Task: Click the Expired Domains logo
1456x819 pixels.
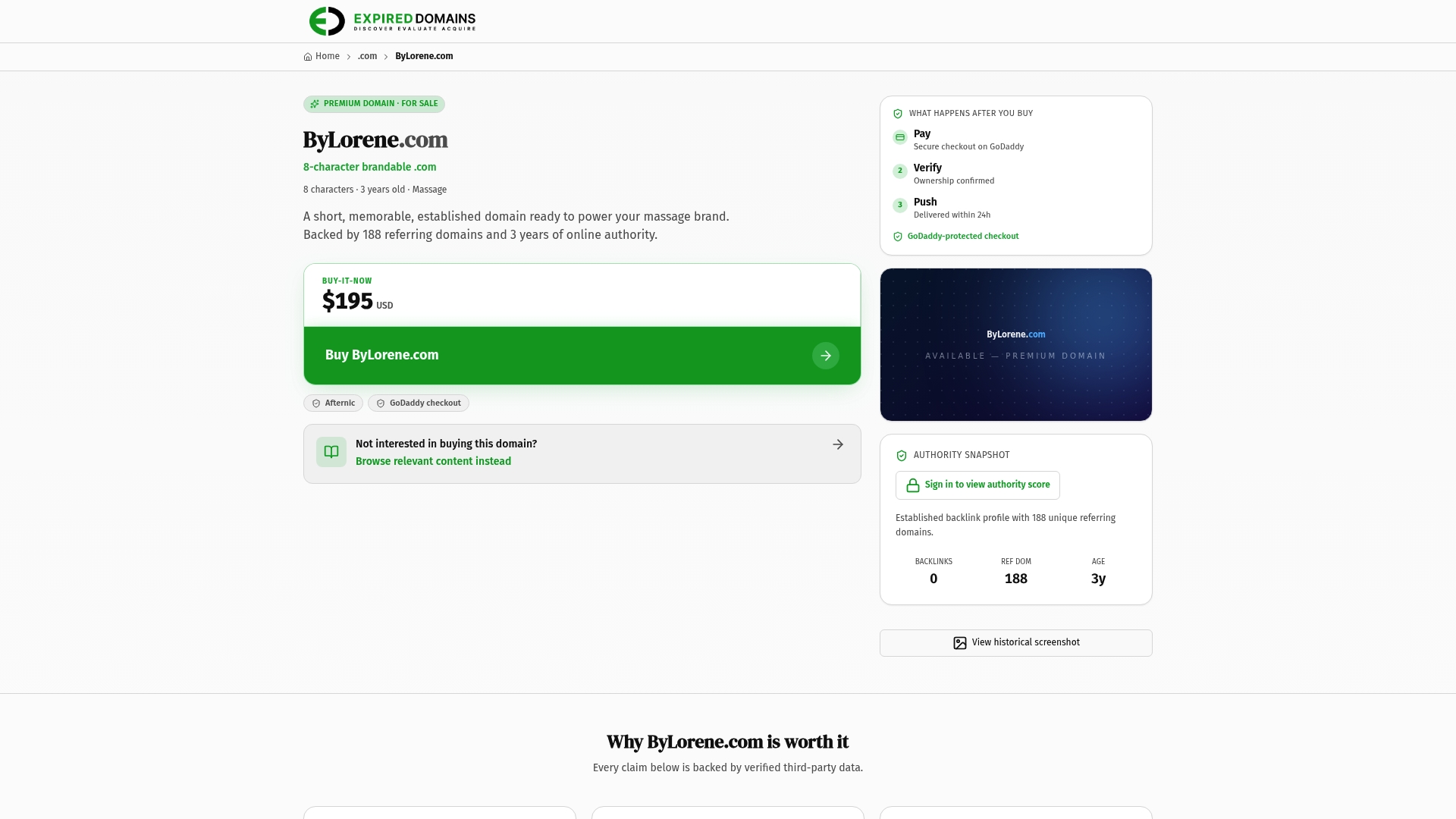Action: pyautogui.click(x=392, y=21)
